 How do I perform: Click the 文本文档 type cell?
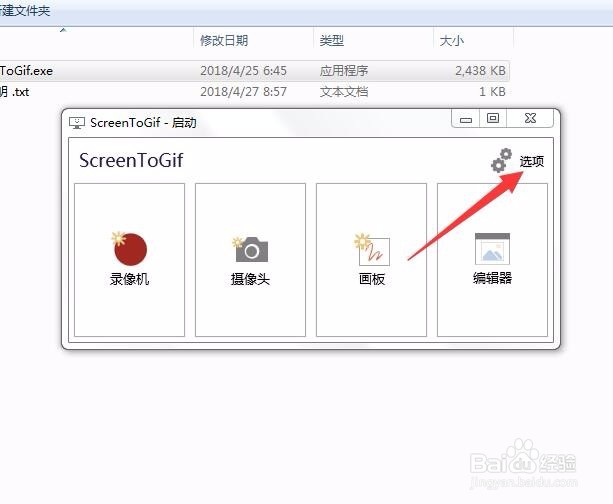tap(344, 91)
